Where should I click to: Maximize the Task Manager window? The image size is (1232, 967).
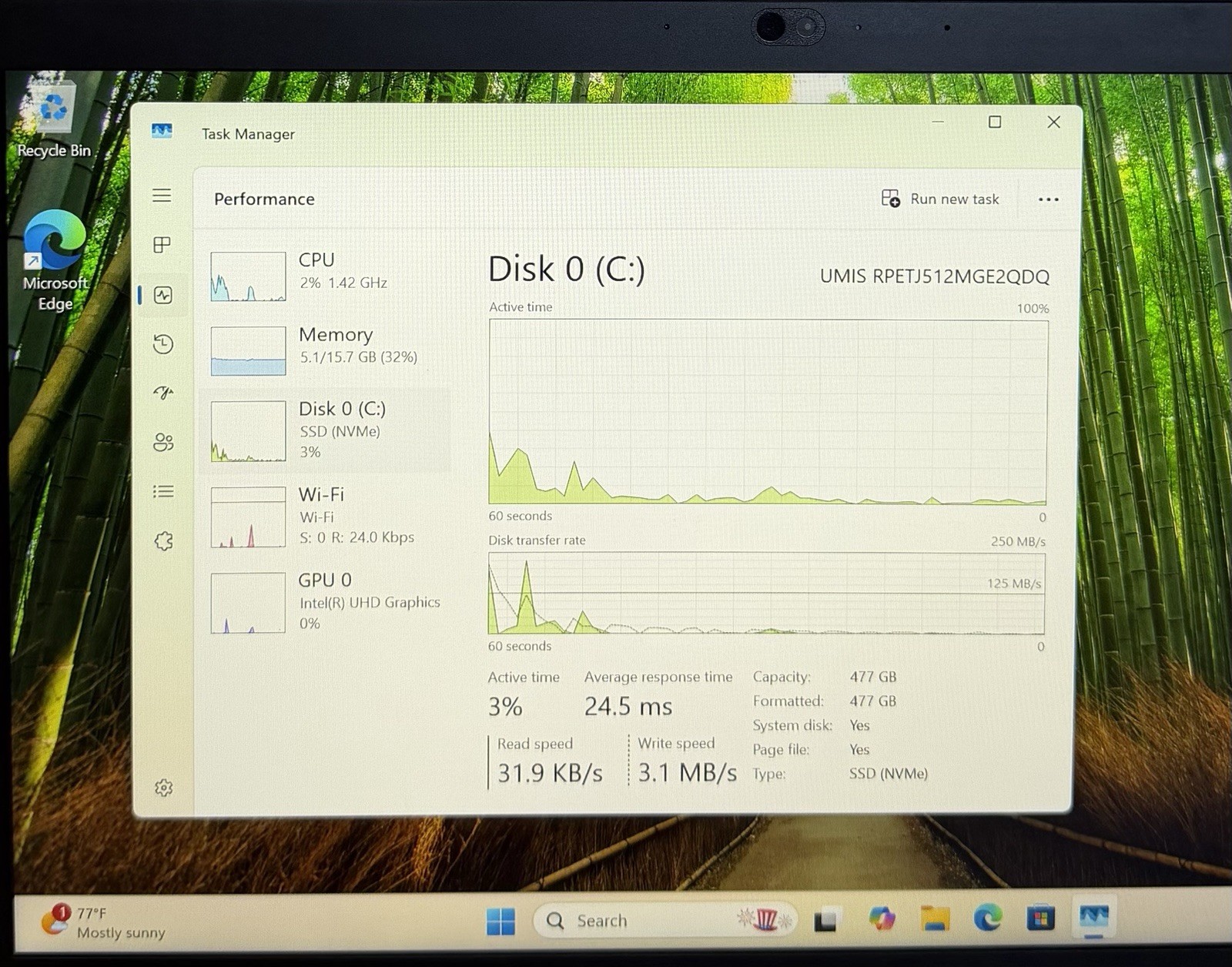pos(995,122)
